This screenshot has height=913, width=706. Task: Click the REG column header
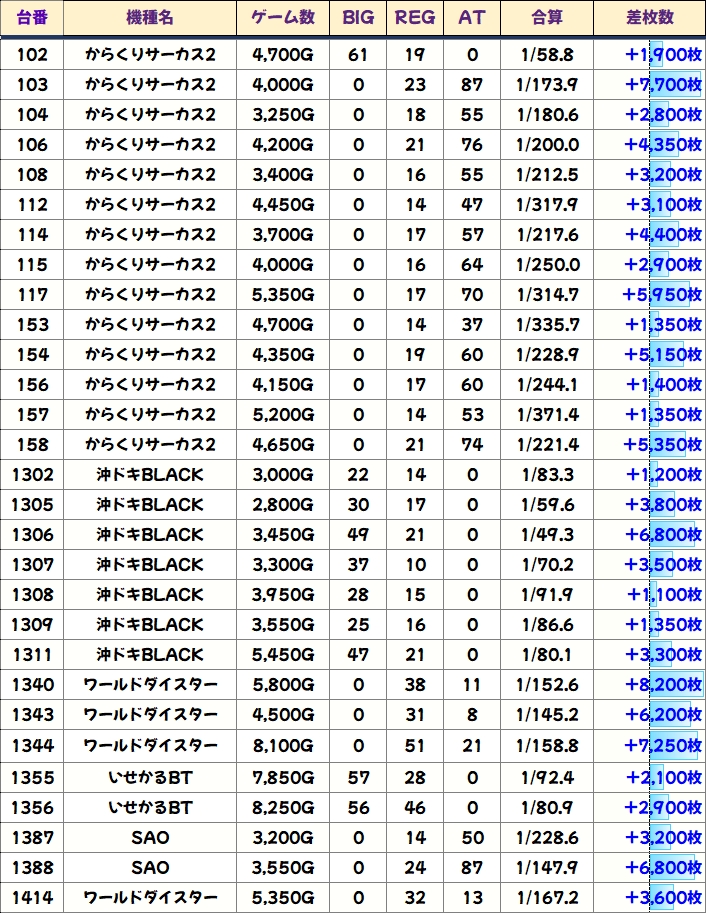[415, 17]
